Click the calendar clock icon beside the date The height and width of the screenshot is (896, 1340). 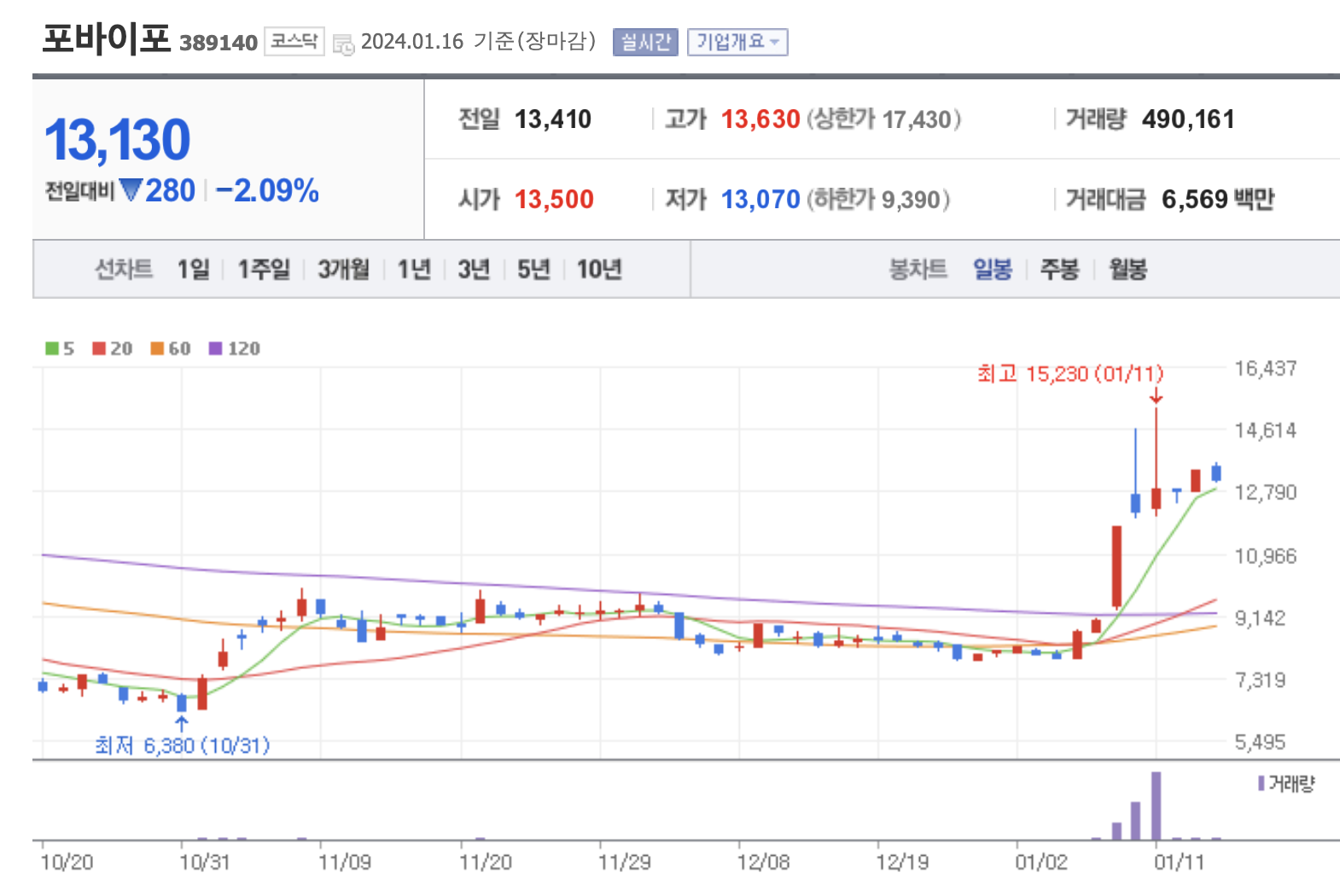[343, 44]
